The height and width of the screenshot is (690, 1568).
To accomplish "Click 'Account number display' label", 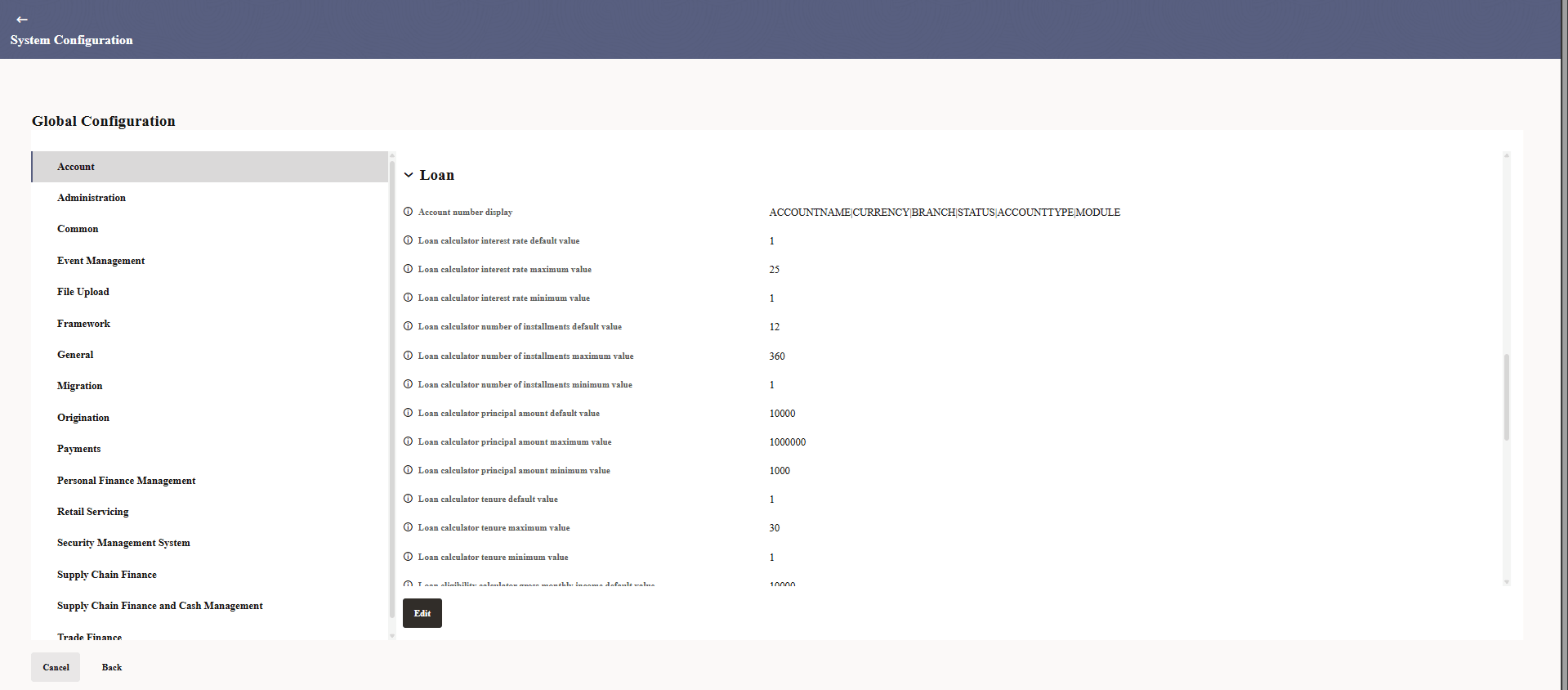I will [466, 212].
